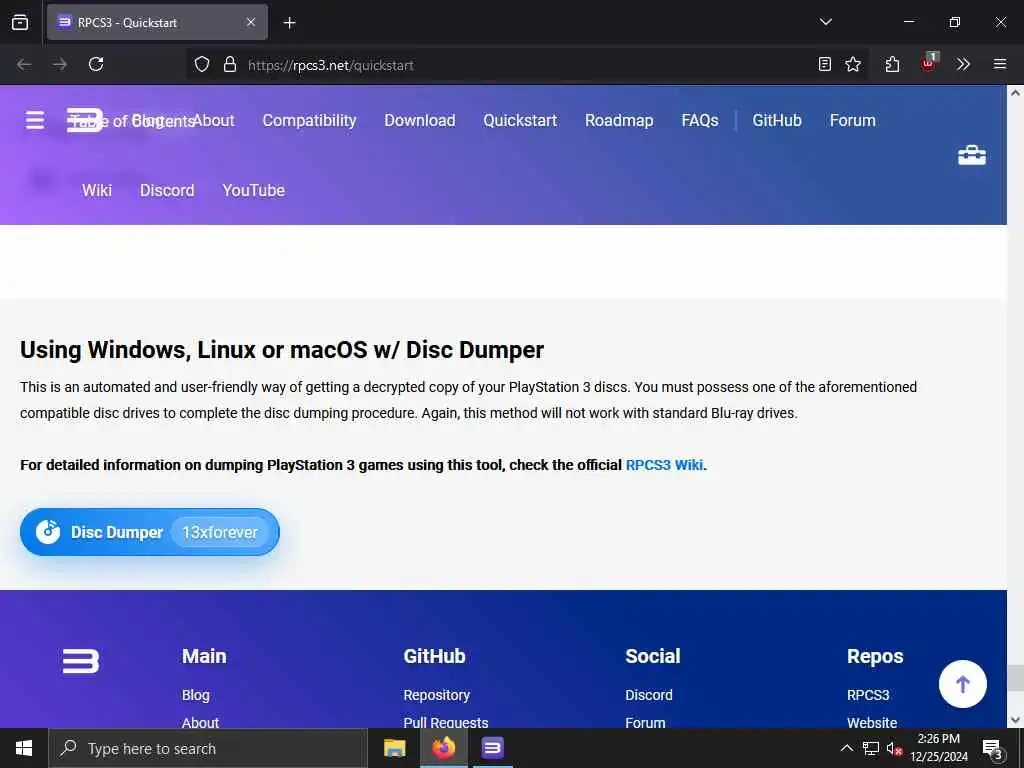
Task: Open the taskbar clock and date
Action: (938, 748)
